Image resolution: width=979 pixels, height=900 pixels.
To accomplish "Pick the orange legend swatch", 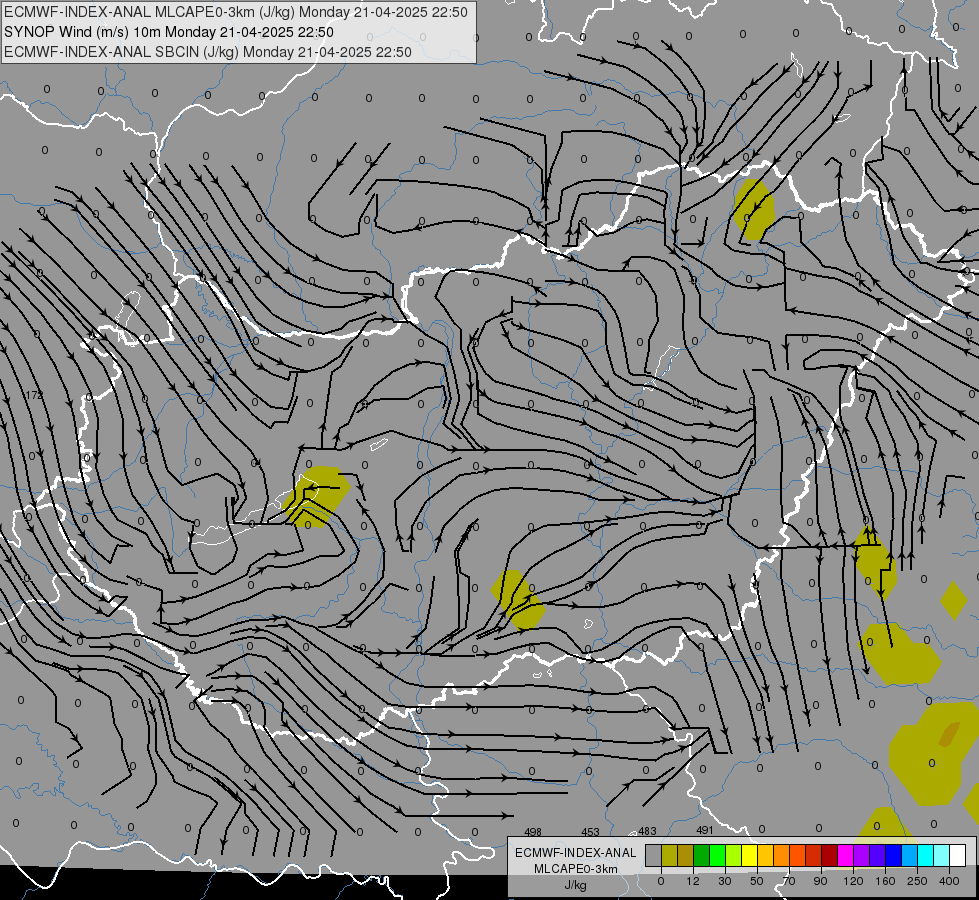I will [782, 855].
